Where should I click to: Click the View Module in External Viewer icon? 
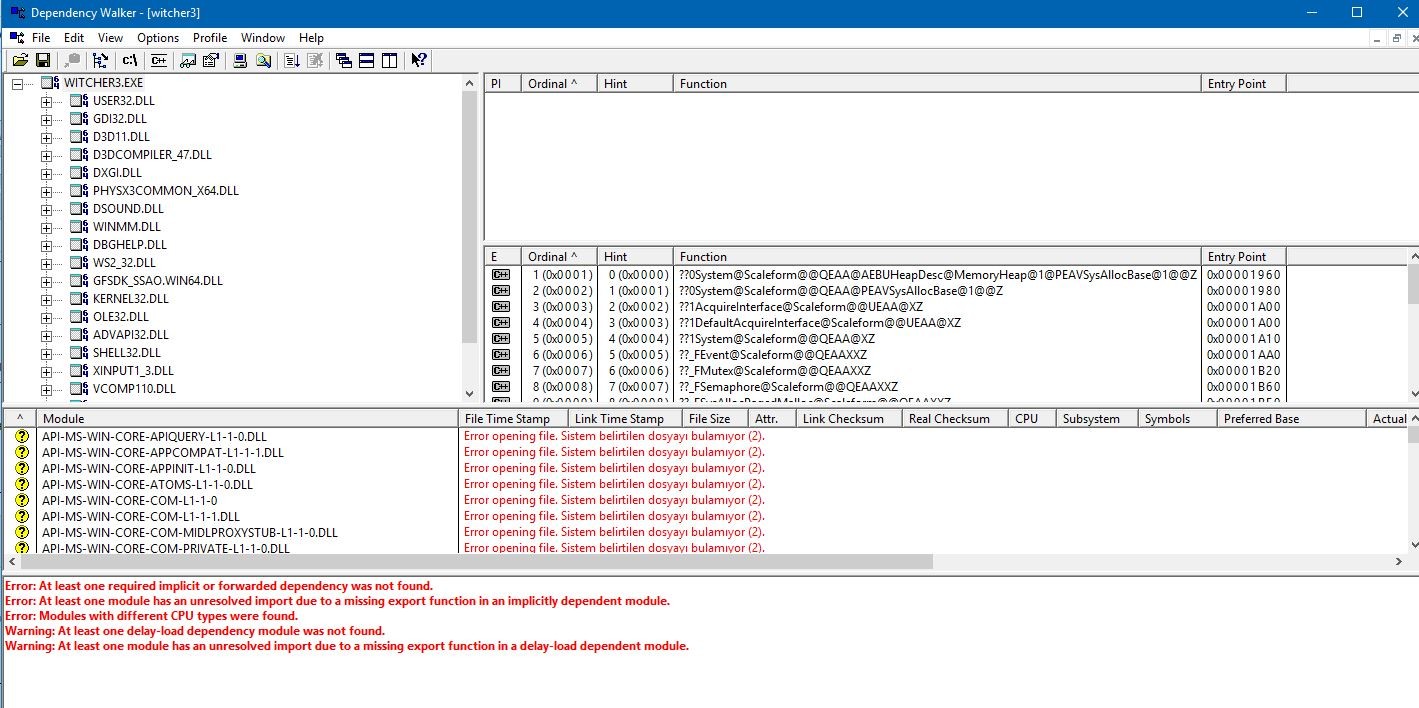pos(188,61)
